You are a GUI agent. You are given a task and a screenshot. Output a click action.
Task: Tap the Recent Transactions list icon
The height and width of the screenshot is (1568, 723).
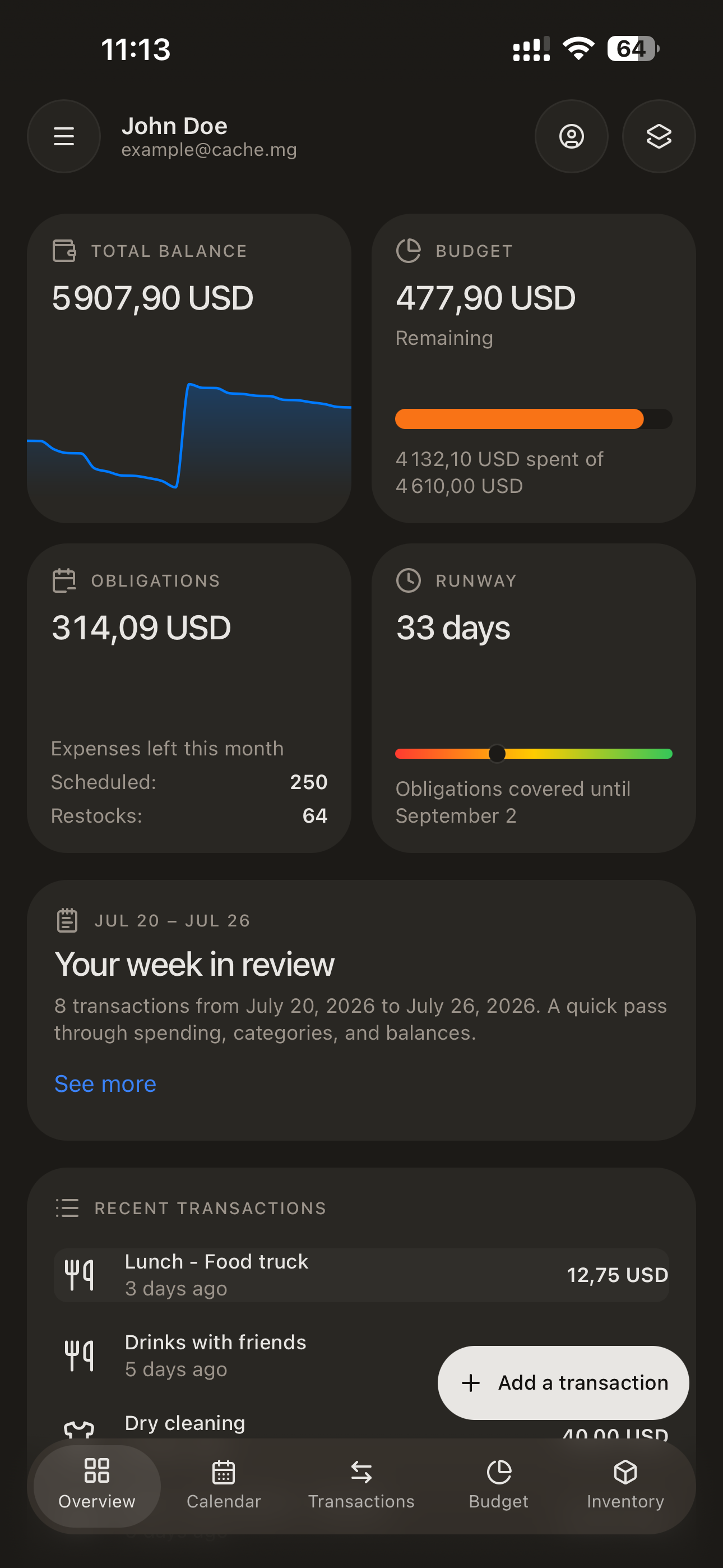point(67,1207)
